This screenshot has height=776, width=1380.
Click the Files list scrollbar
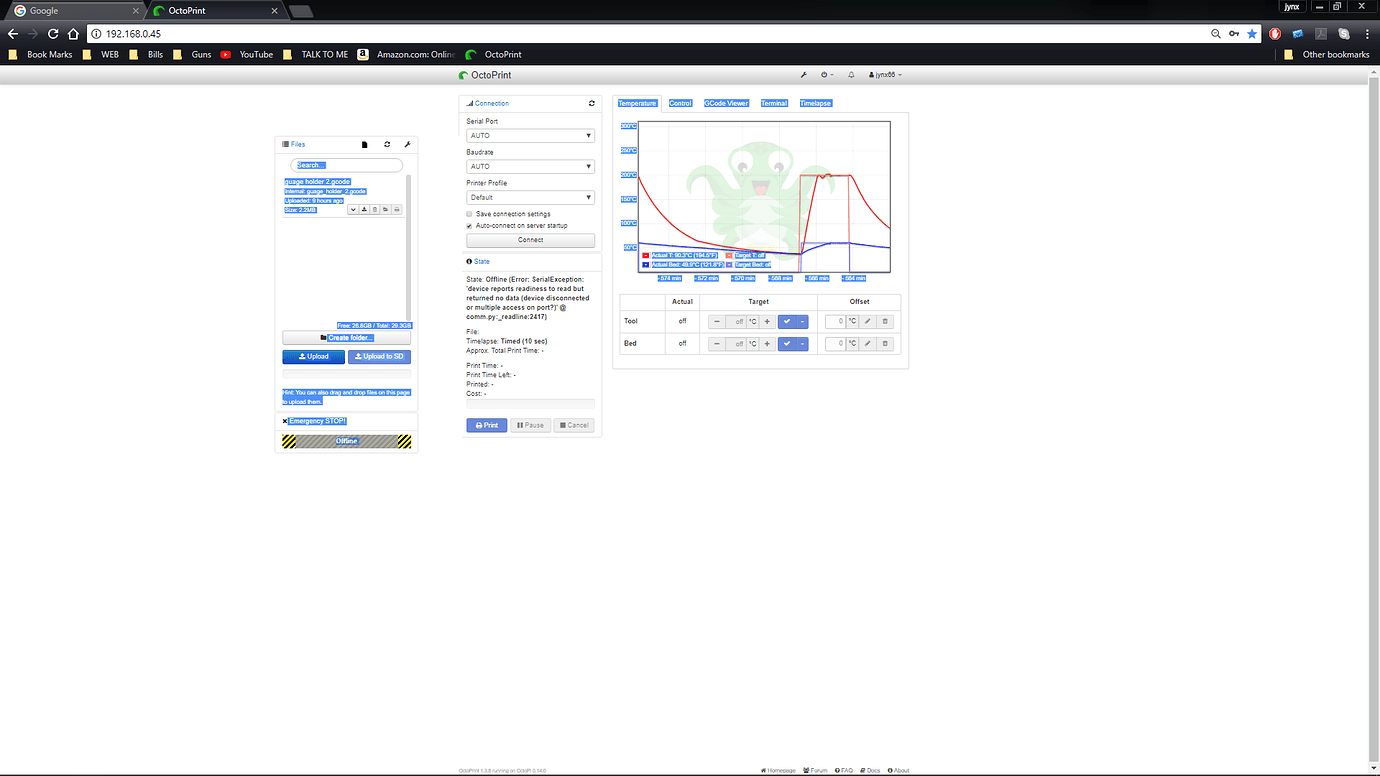(x=408, y=247)
